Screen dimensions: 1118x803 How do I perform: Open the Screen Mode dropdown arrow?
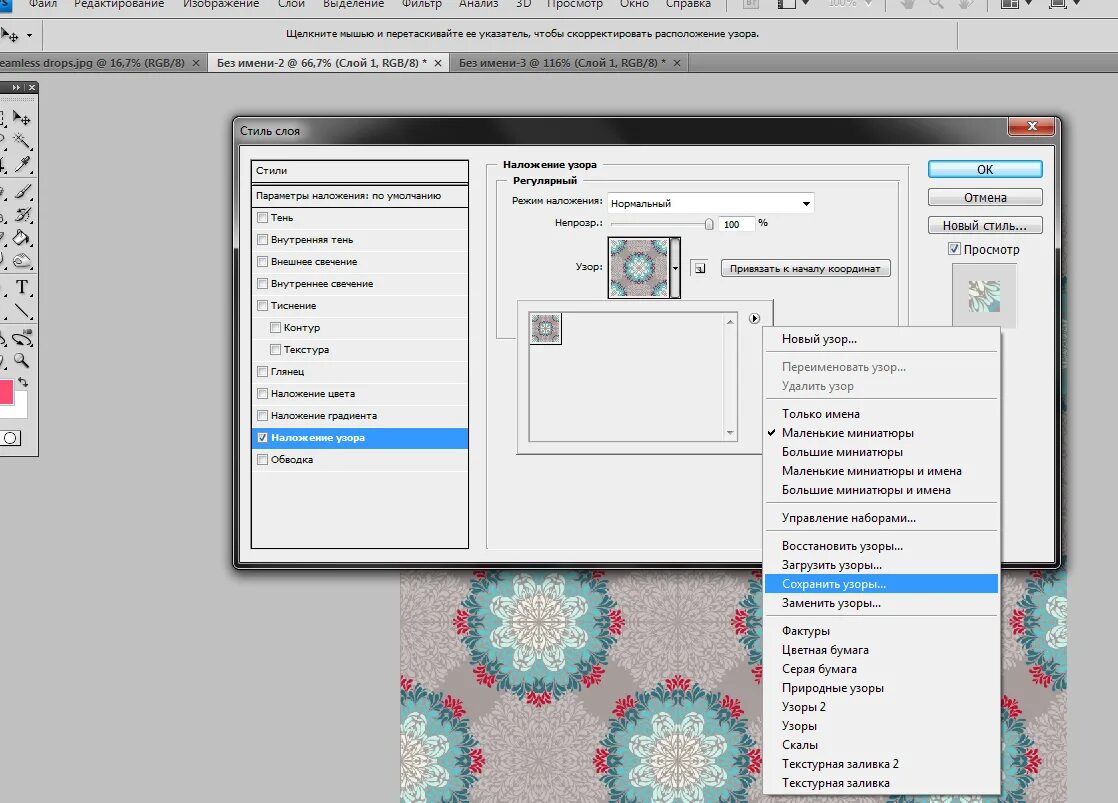1077,4
